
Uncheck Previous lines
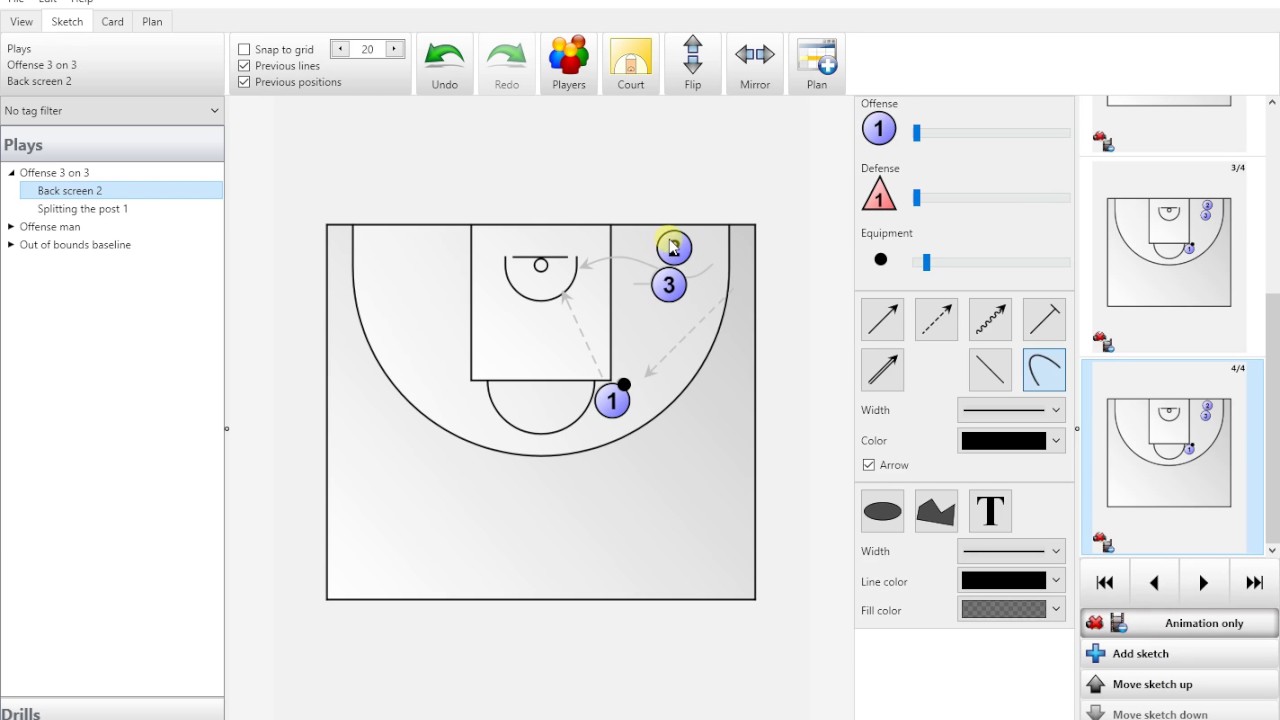pos(244,66)
